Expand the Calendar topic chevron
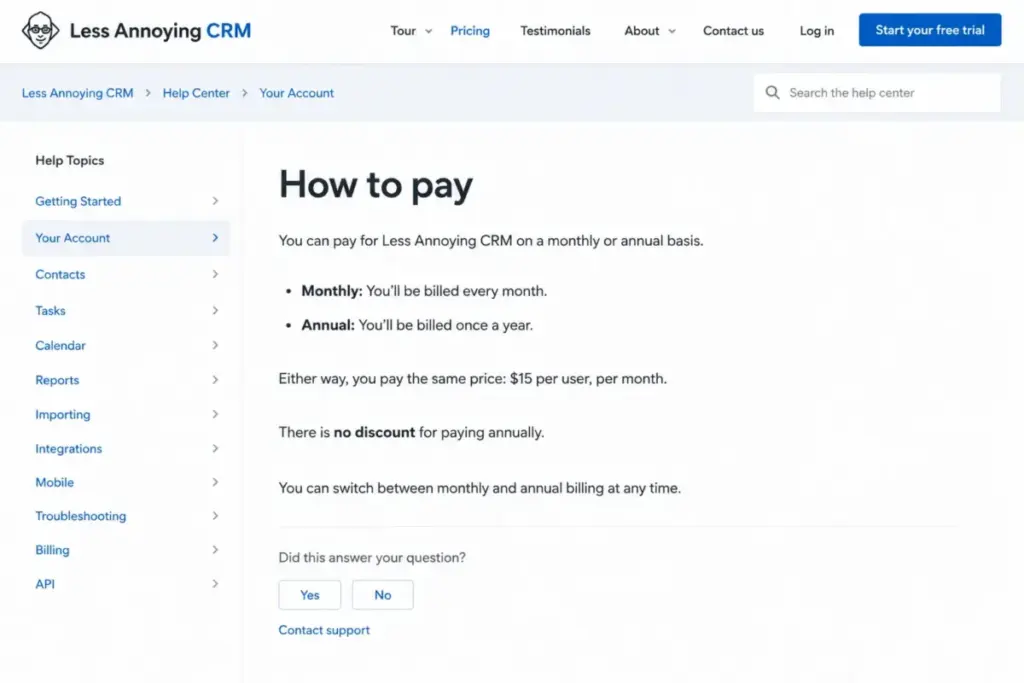This screenshot has height=683, width=1024. (x=215, y=345)
